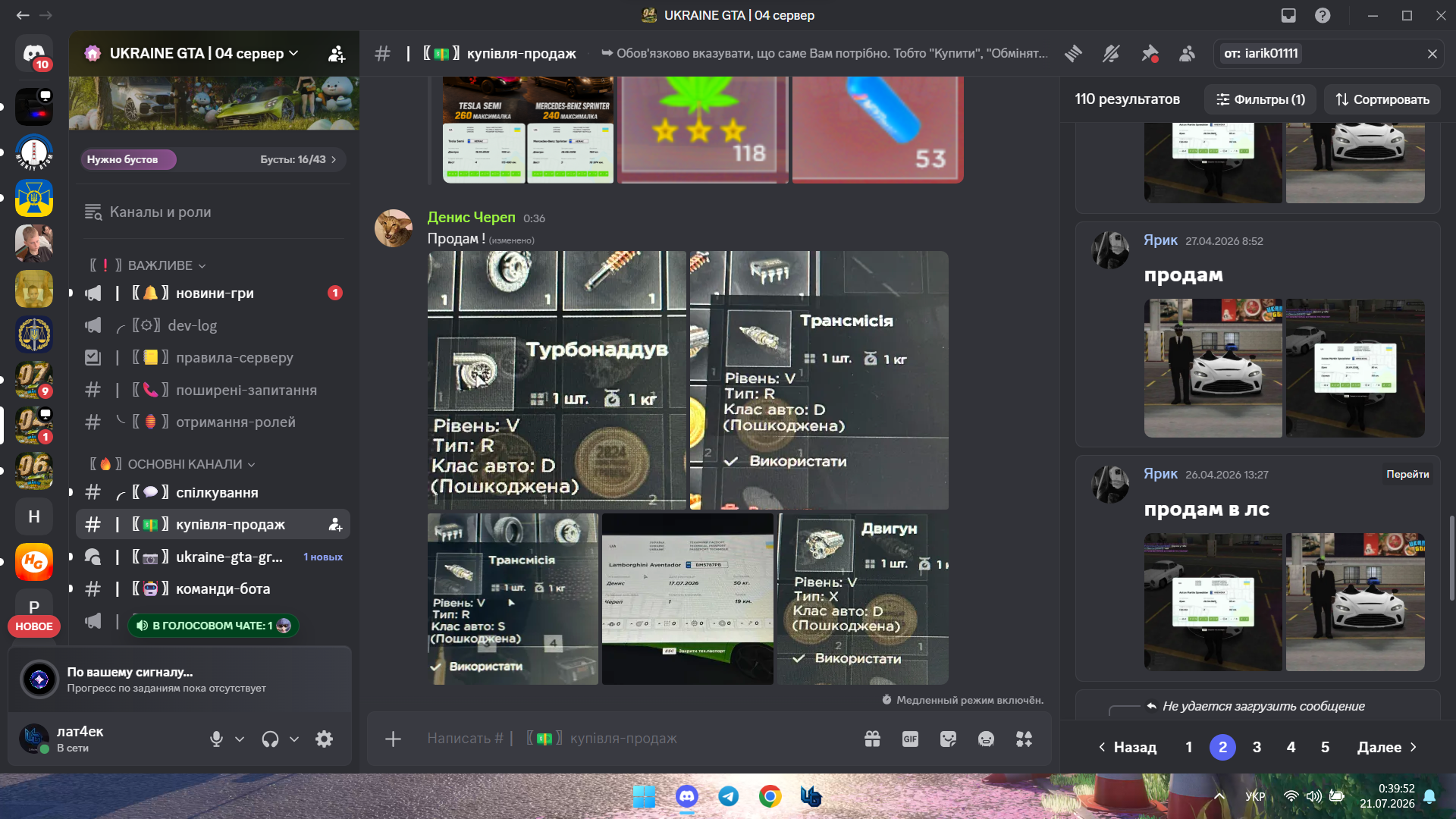Collapse the ОСНОВНІ КАНАЛИ category
The width and height of the screenshot is (1456, 819).
pyautogui.click(x=172, y=464)
